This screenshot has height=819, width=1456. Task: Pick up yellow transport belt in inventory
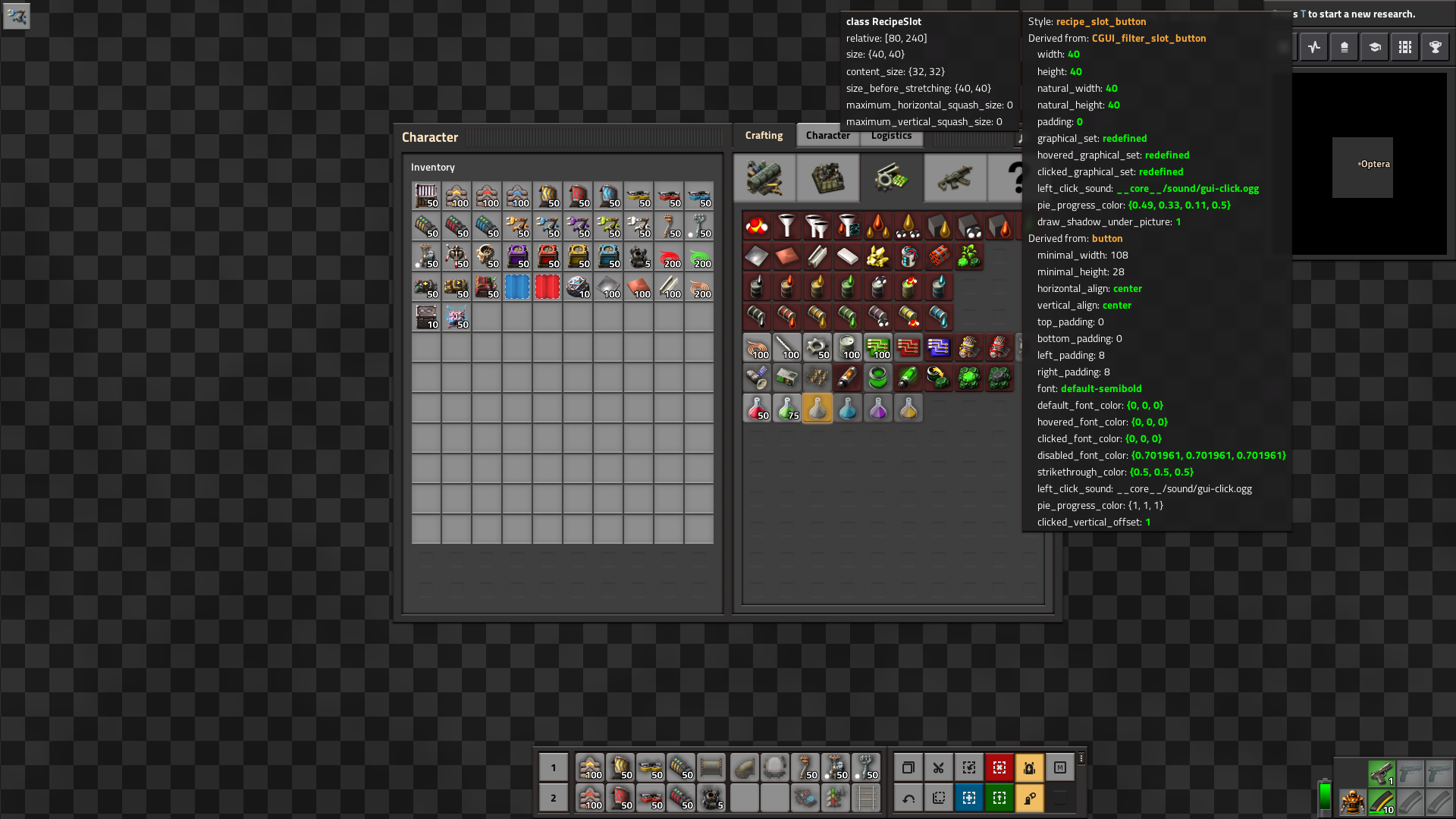click(x=457, y=196)
